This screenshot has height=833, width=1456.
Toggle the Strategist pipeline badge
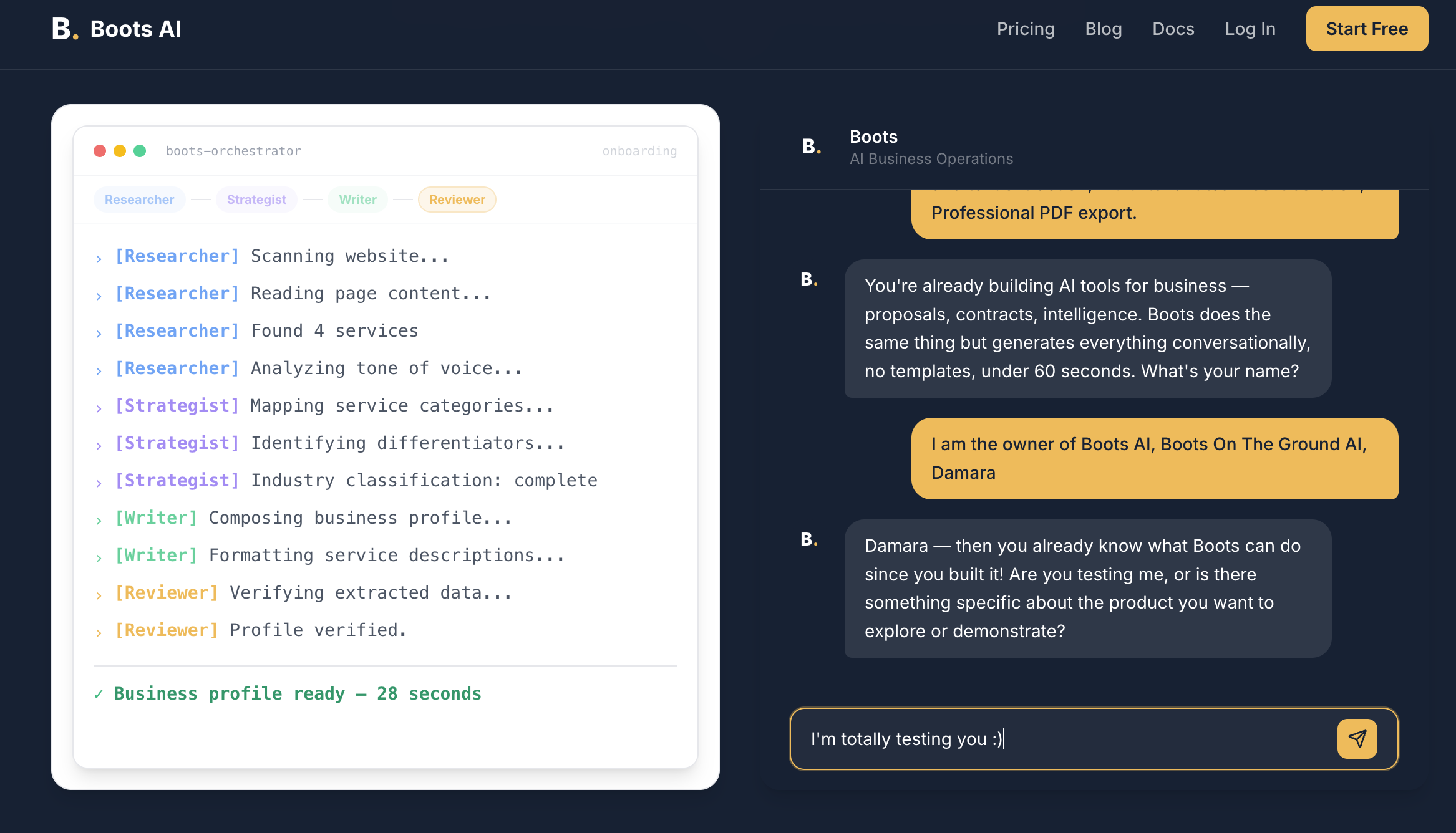(x=256, y=200)
